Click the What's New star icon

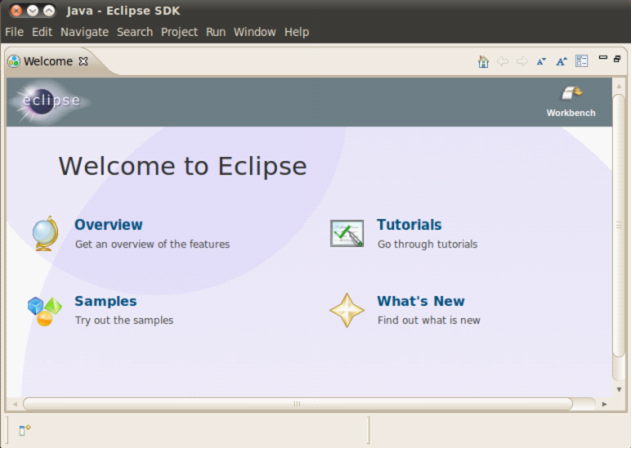point(347,310)
